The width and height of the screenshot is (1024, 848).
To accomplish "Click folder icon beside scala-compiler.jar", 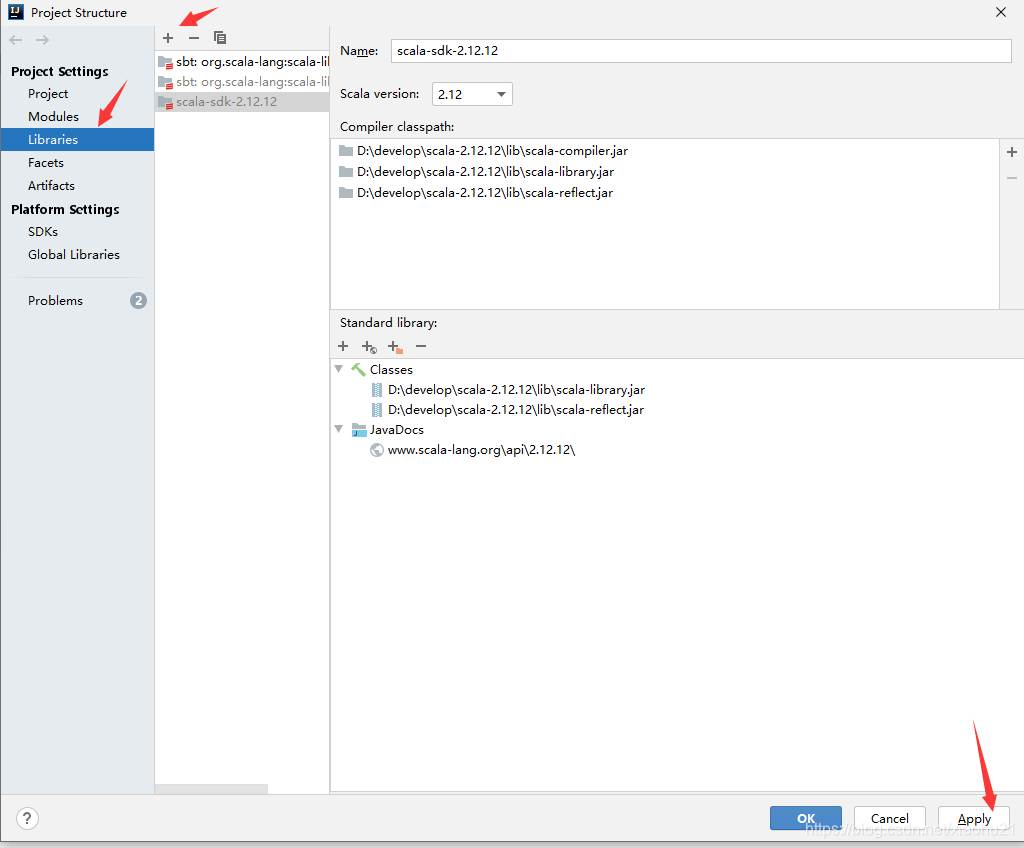I will [x=346, y=151].
